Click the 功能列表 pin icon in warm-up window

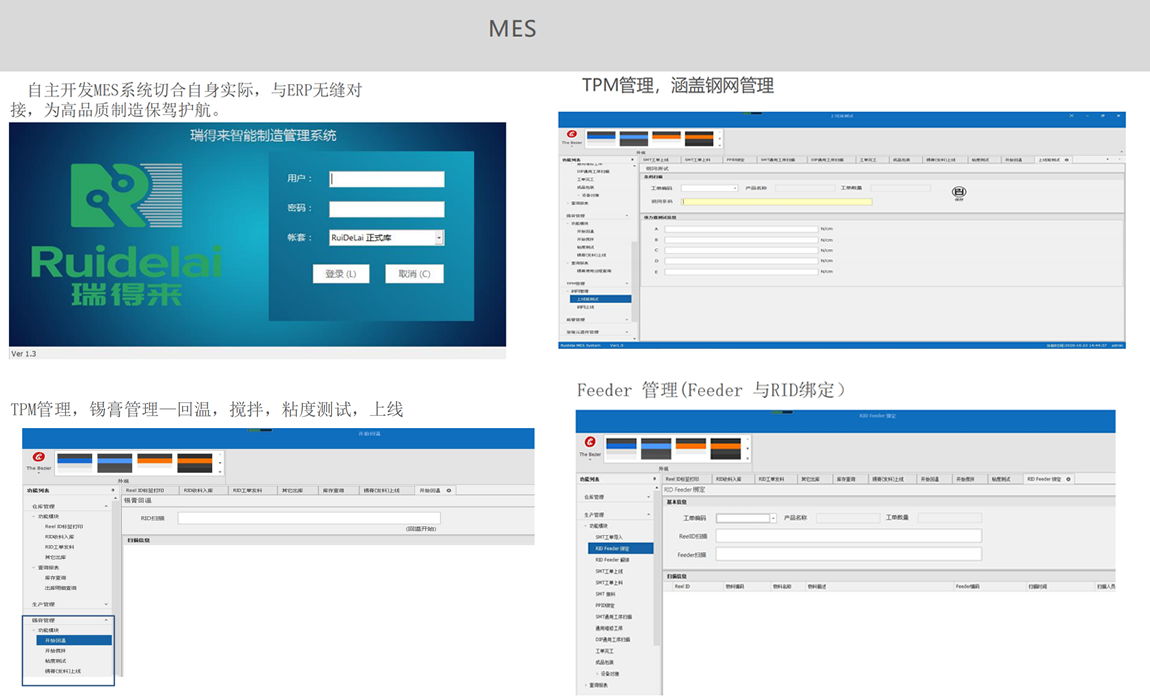pyautogui.click(x=111, y=491)
